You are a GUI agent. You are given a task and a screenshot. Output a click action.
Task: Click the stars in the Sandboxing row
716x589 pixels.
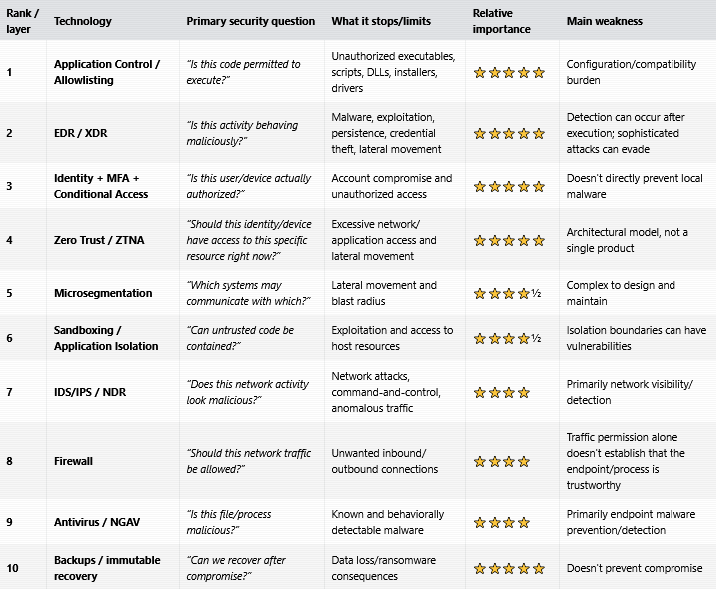(507, 339)
